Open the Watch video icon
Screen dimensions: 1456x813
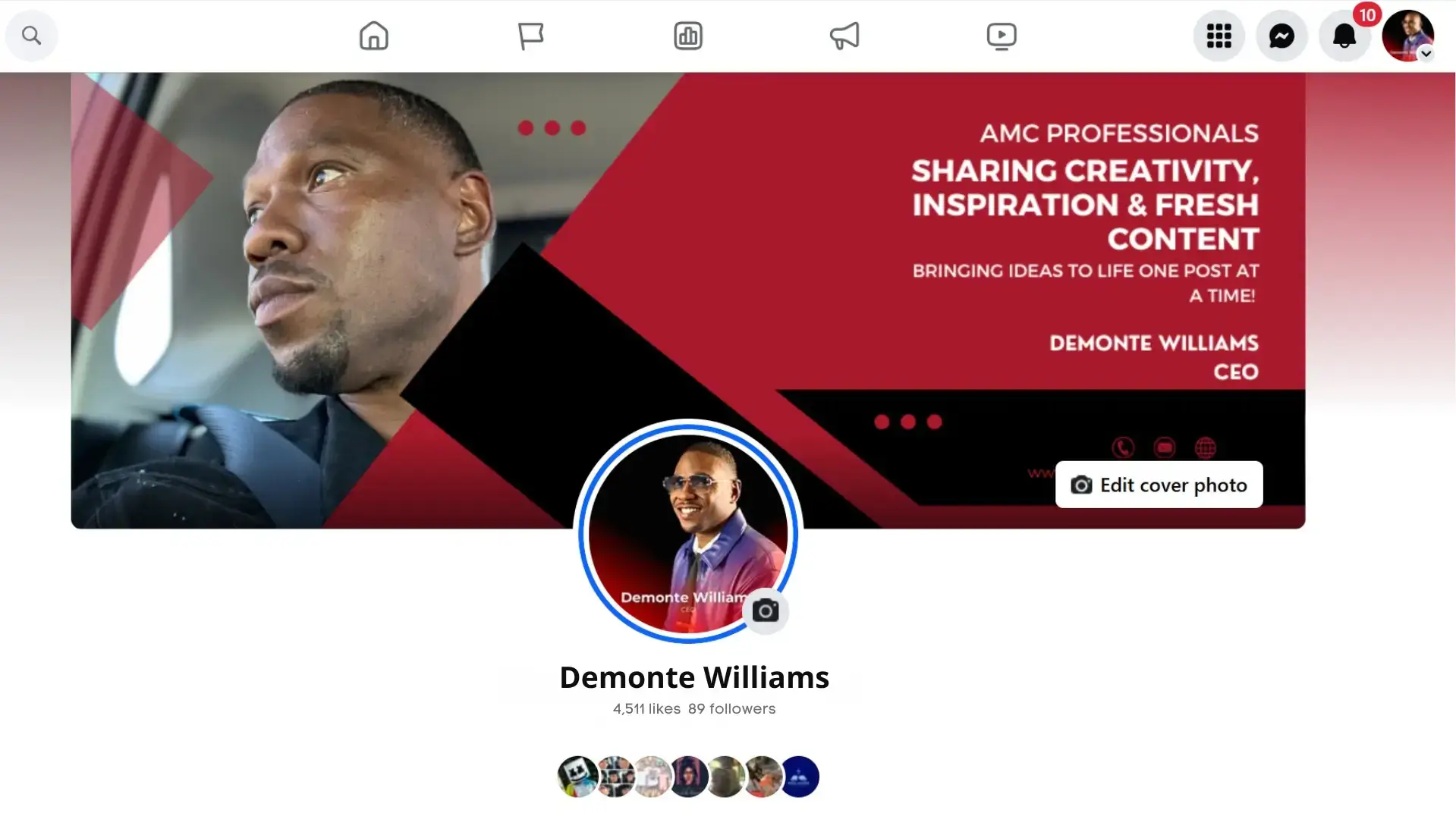point(1002,36)
